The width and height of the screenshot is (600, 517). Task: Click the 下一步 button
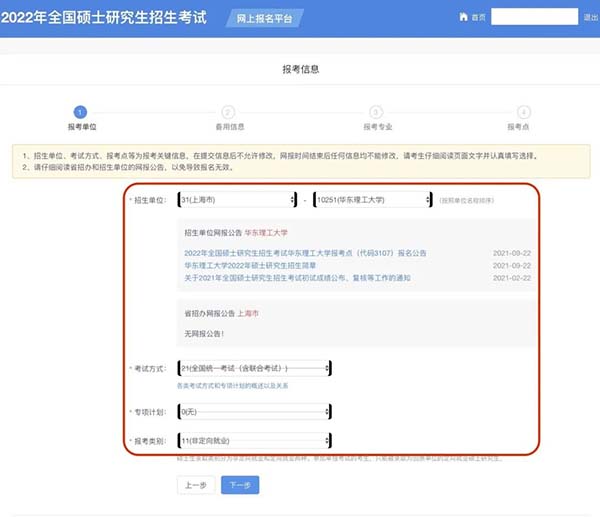point(240,485)
